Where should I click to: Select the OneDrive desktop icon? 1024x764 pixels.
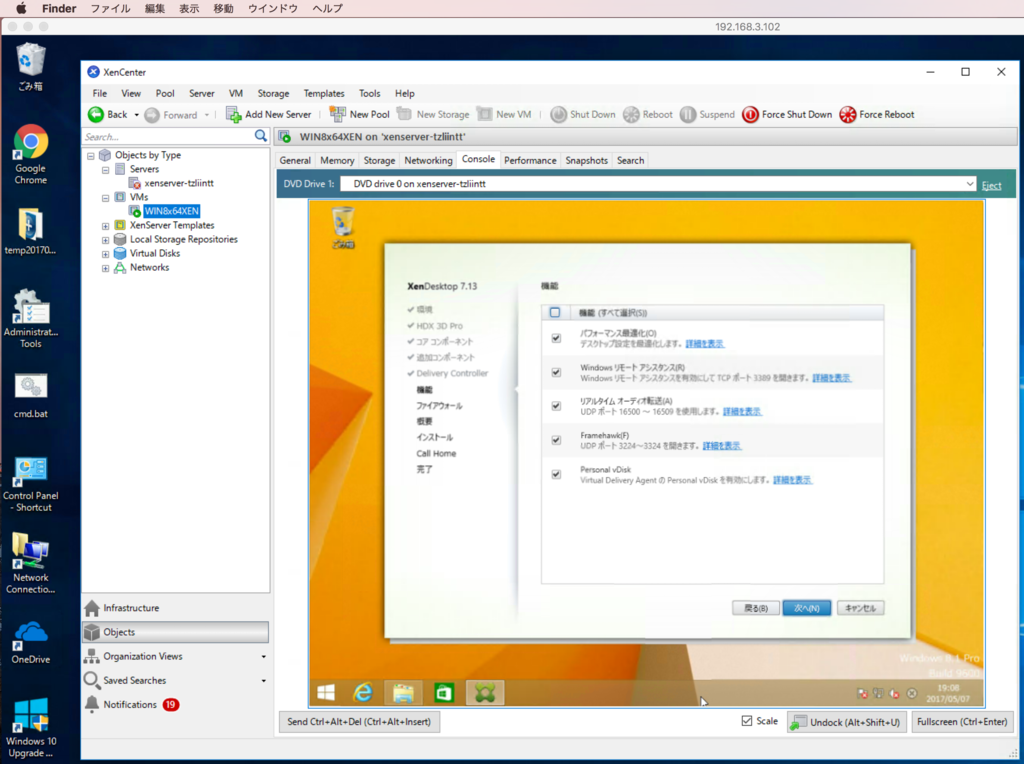(x=31, y=643)
